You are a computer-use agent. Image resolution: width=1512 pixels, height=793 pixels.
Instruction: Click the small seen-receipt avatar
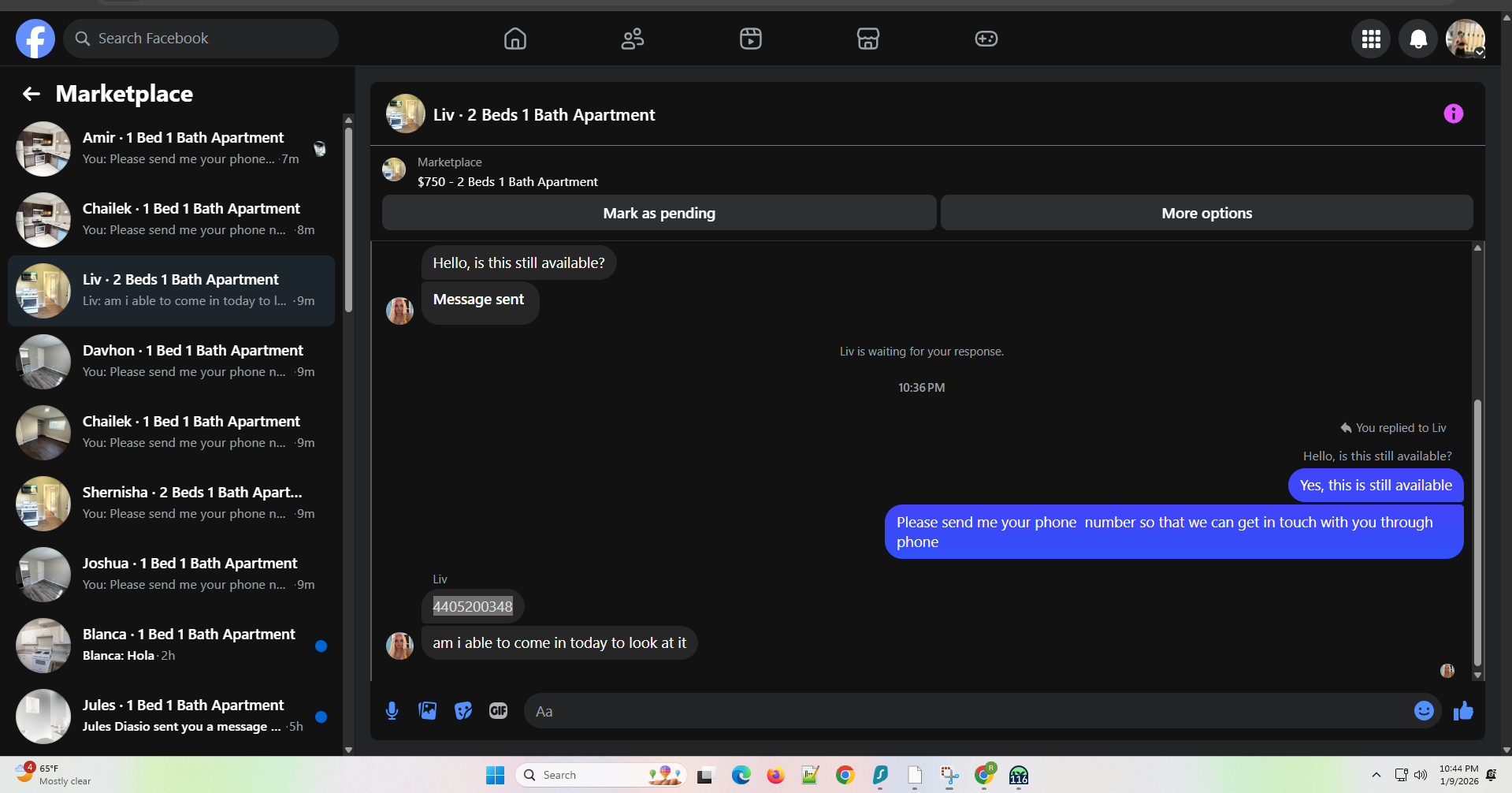[1447, 671]
